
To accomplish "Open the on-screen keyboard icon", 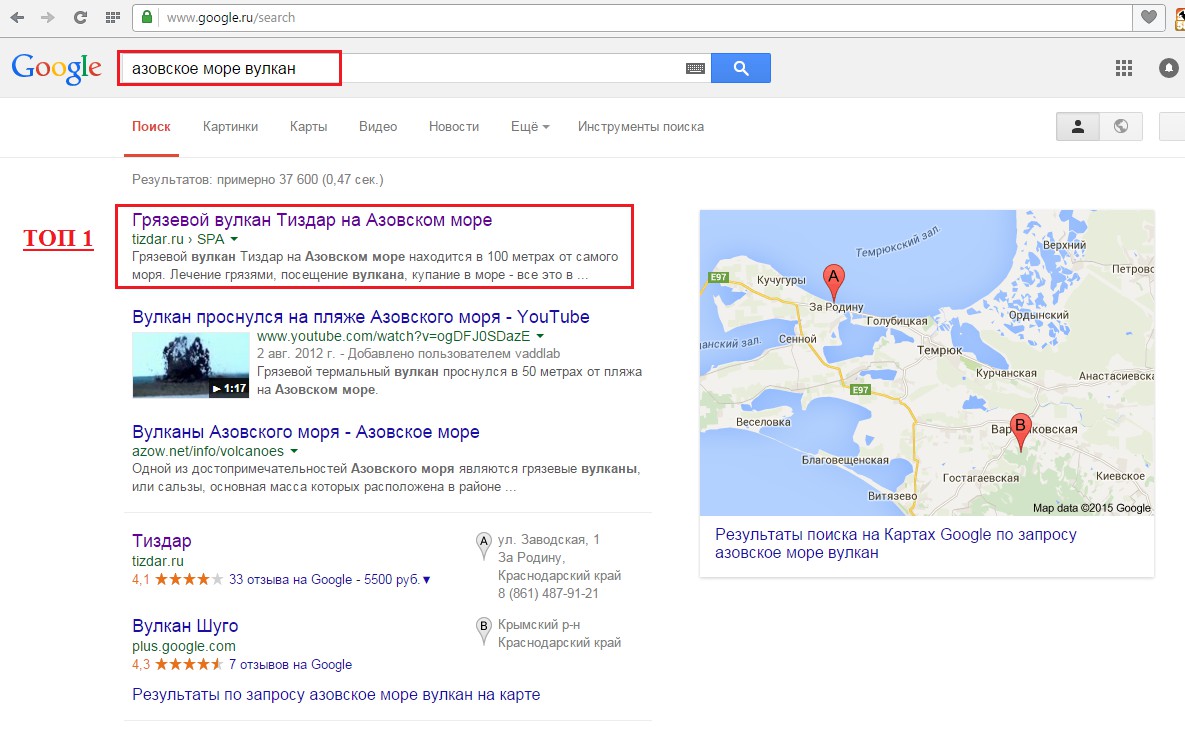I will [x=695, y=68].
